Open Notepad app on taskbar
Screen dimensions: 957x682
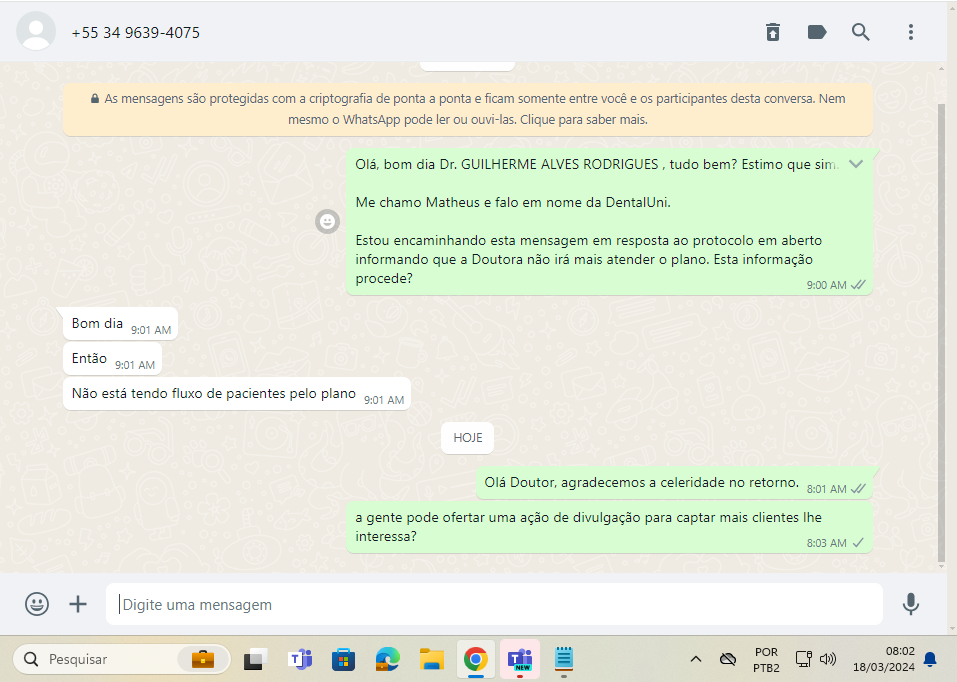point(563,659)
